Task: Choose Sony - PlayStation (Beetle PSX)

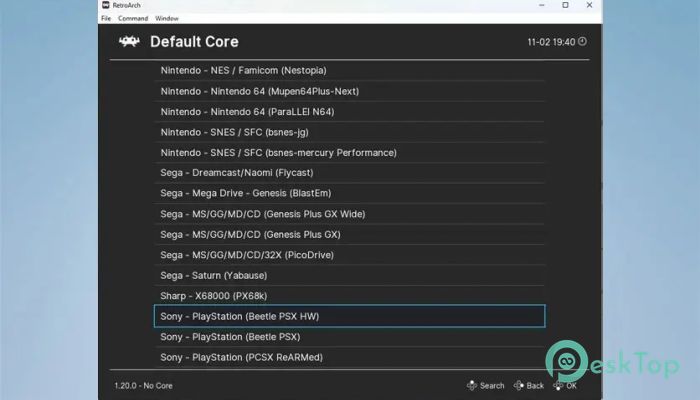Action: [x=350, y=337]
